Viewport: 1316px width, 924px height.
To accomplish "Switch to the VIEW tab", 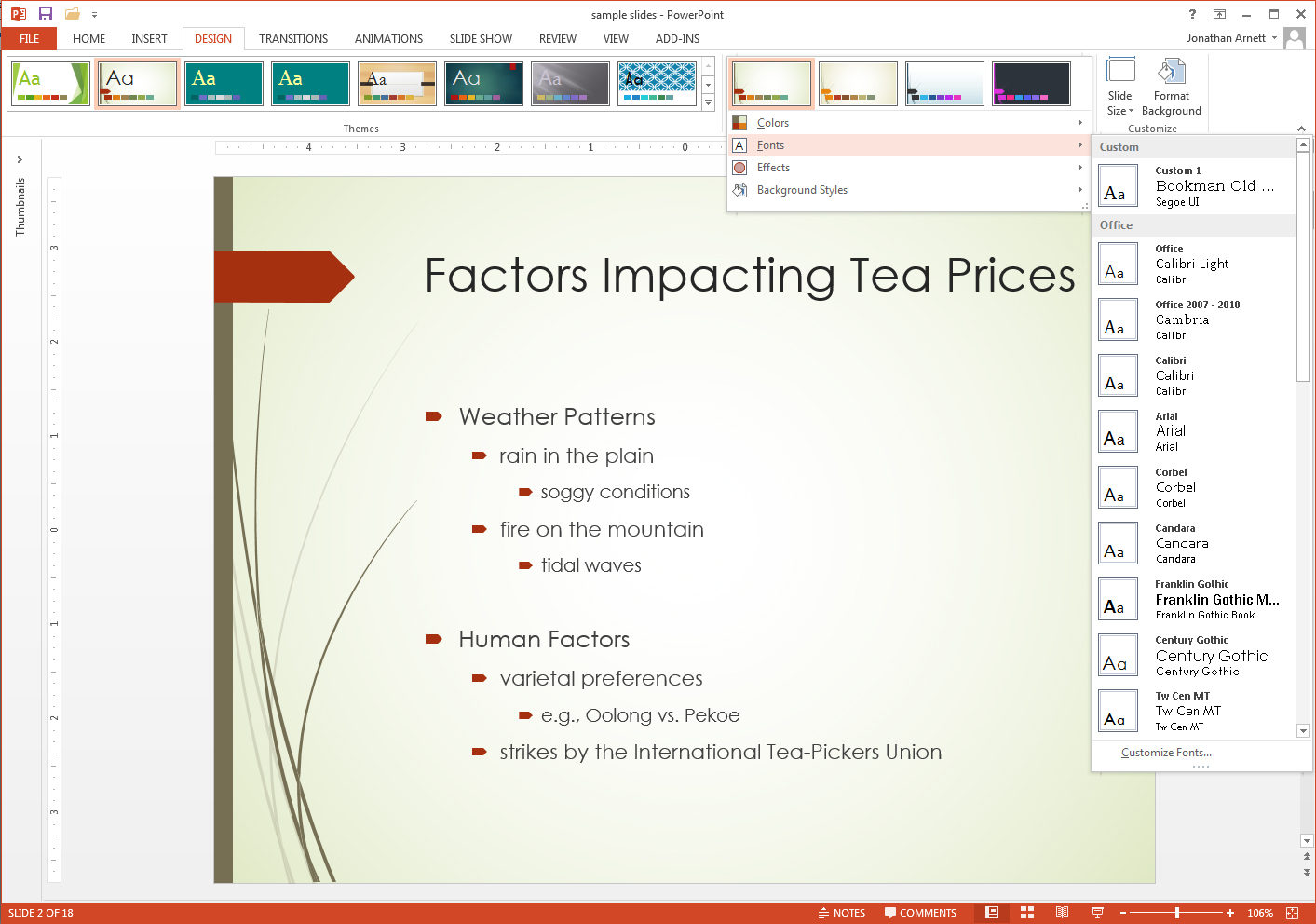I will [x=616, y=39].
